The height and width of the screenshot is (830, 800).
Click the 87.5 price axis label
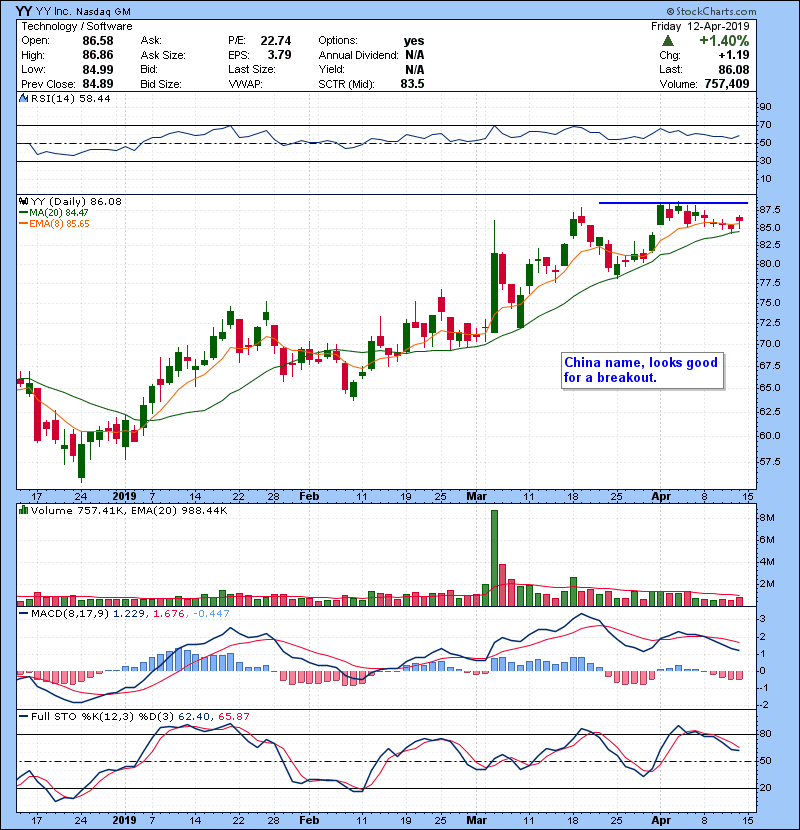pyautogui.click(x=770, y=210)
